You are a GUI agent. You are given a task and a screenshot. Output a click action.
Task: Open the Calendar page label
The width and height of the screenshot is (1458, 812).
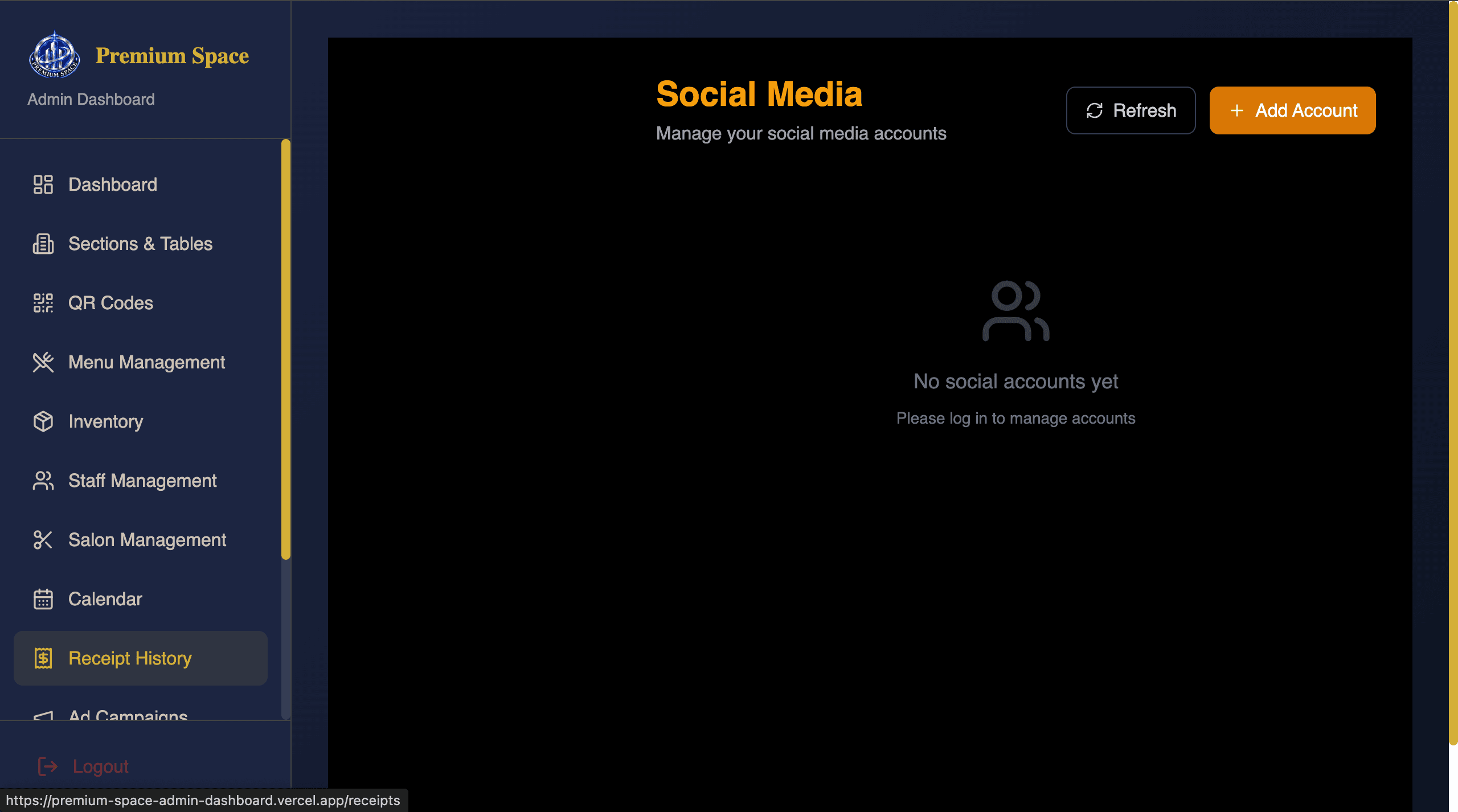(x=105, y=599)
